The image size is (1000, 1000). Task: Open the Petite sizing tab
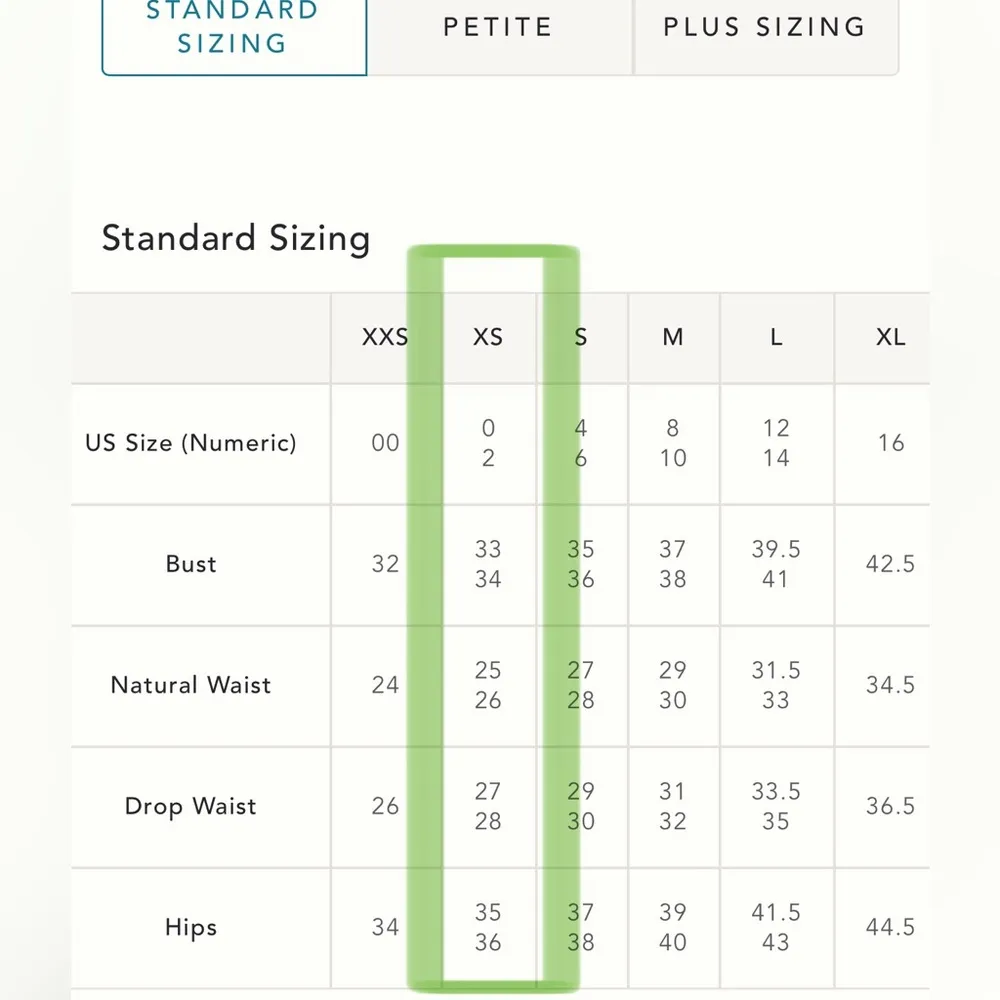(498, 28)
